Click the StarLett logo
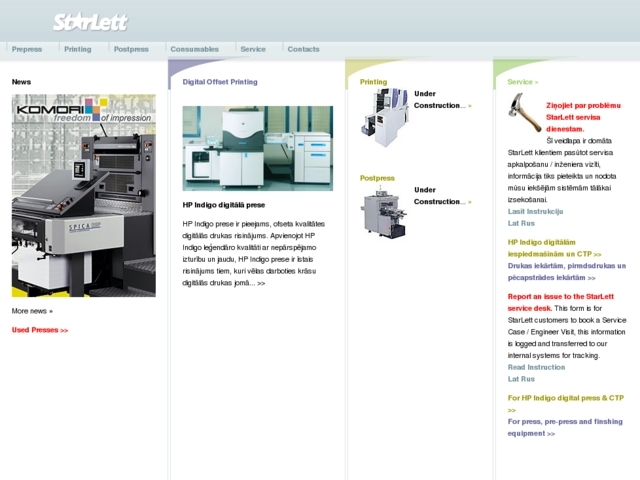 [x=90, y=21]
